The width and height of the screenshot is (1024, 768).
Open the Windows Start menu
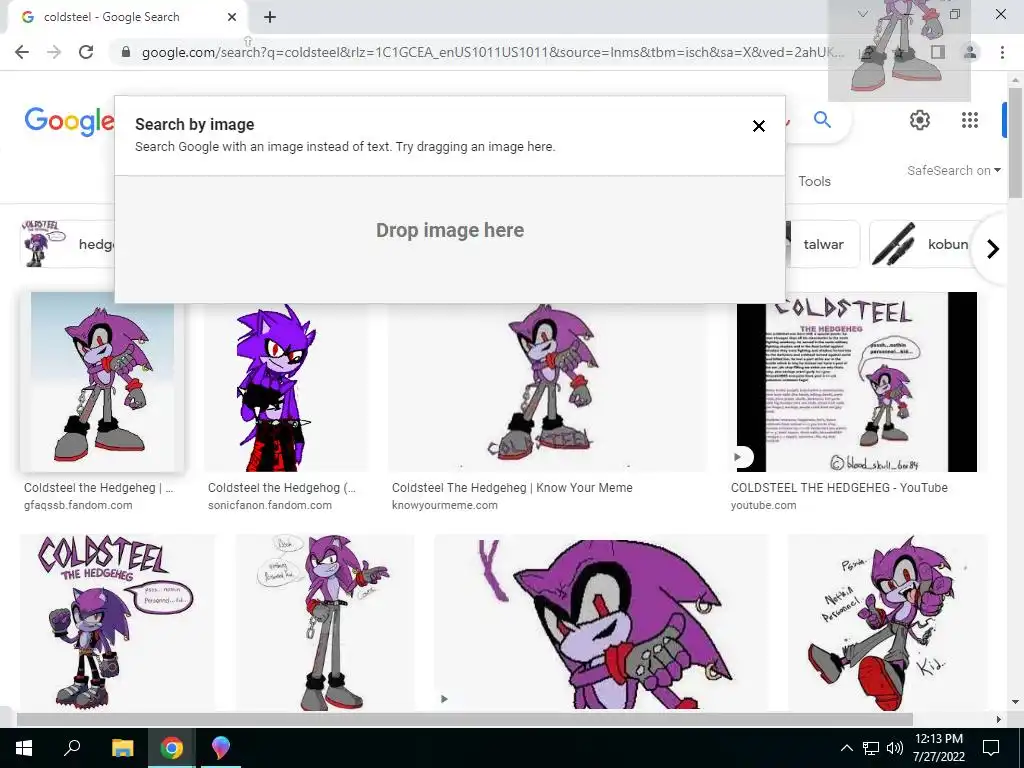pos(24,748)
